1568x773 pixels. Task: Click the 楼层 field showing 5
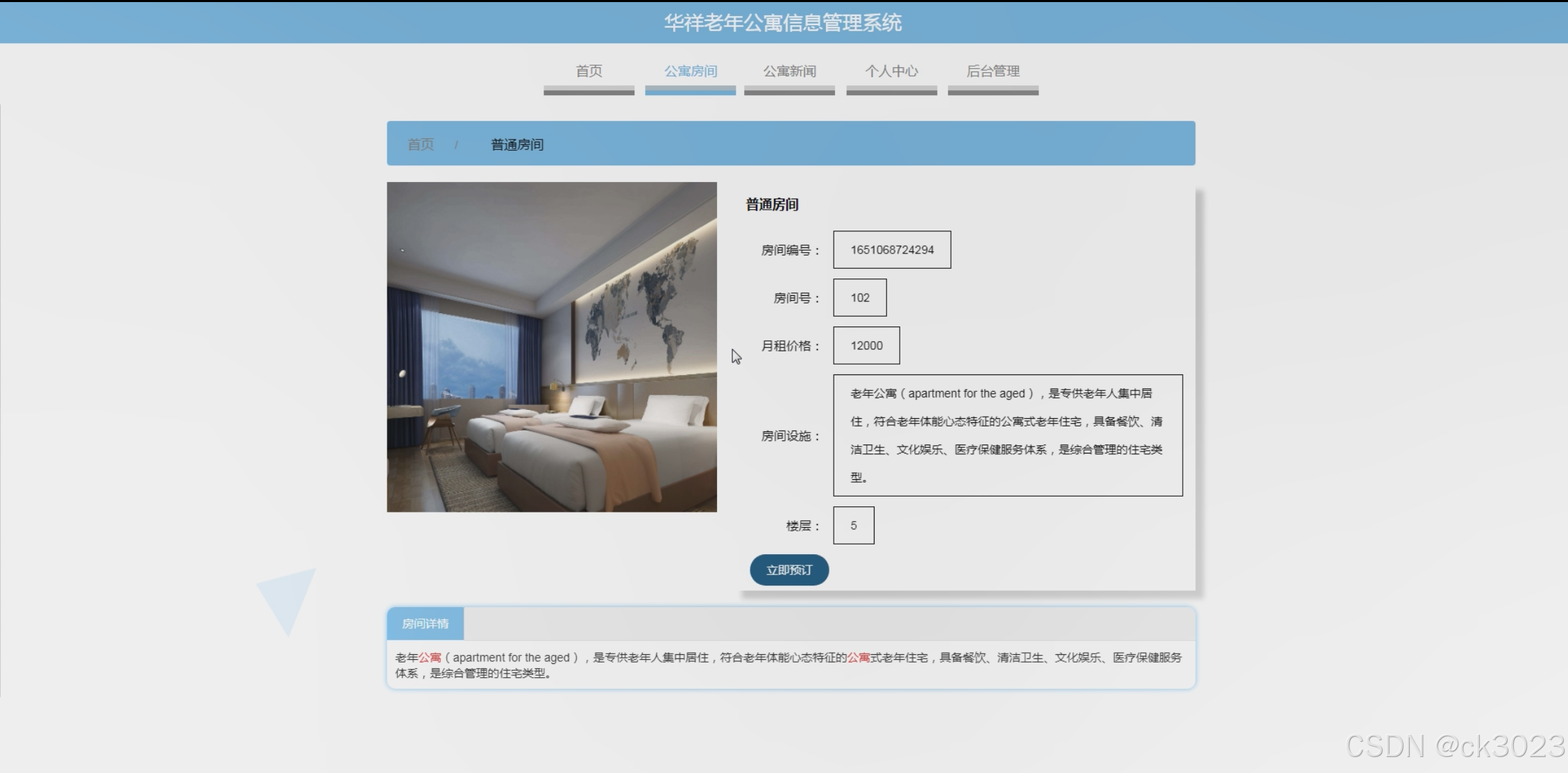(853, 526)
